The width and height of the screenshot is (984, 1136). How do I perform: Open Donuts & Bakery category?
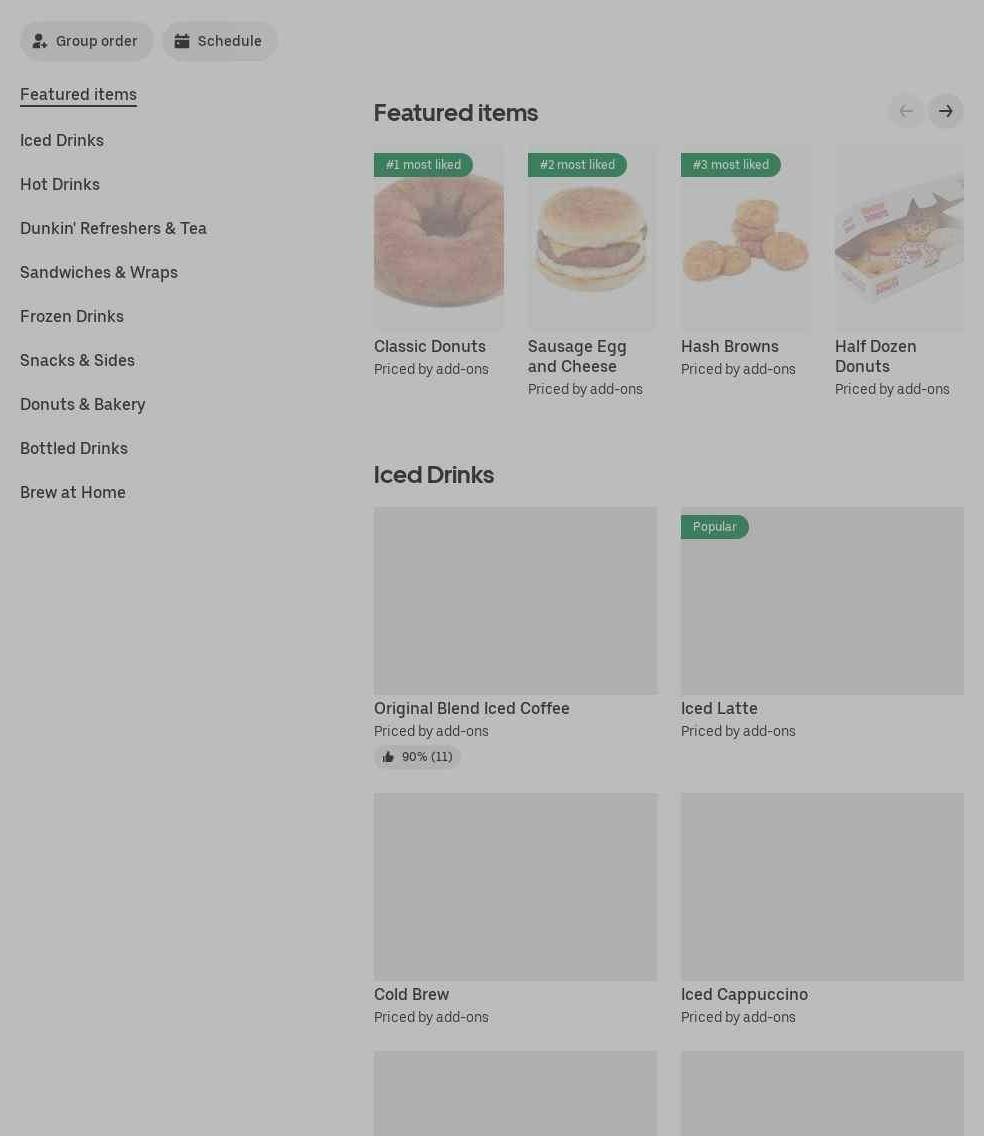(83, 405)
